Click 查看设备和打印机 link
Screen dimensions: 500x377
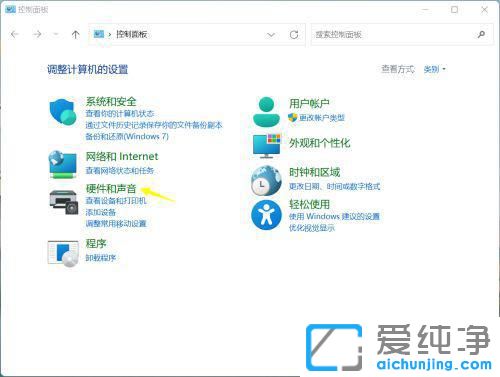pos(116,201)
